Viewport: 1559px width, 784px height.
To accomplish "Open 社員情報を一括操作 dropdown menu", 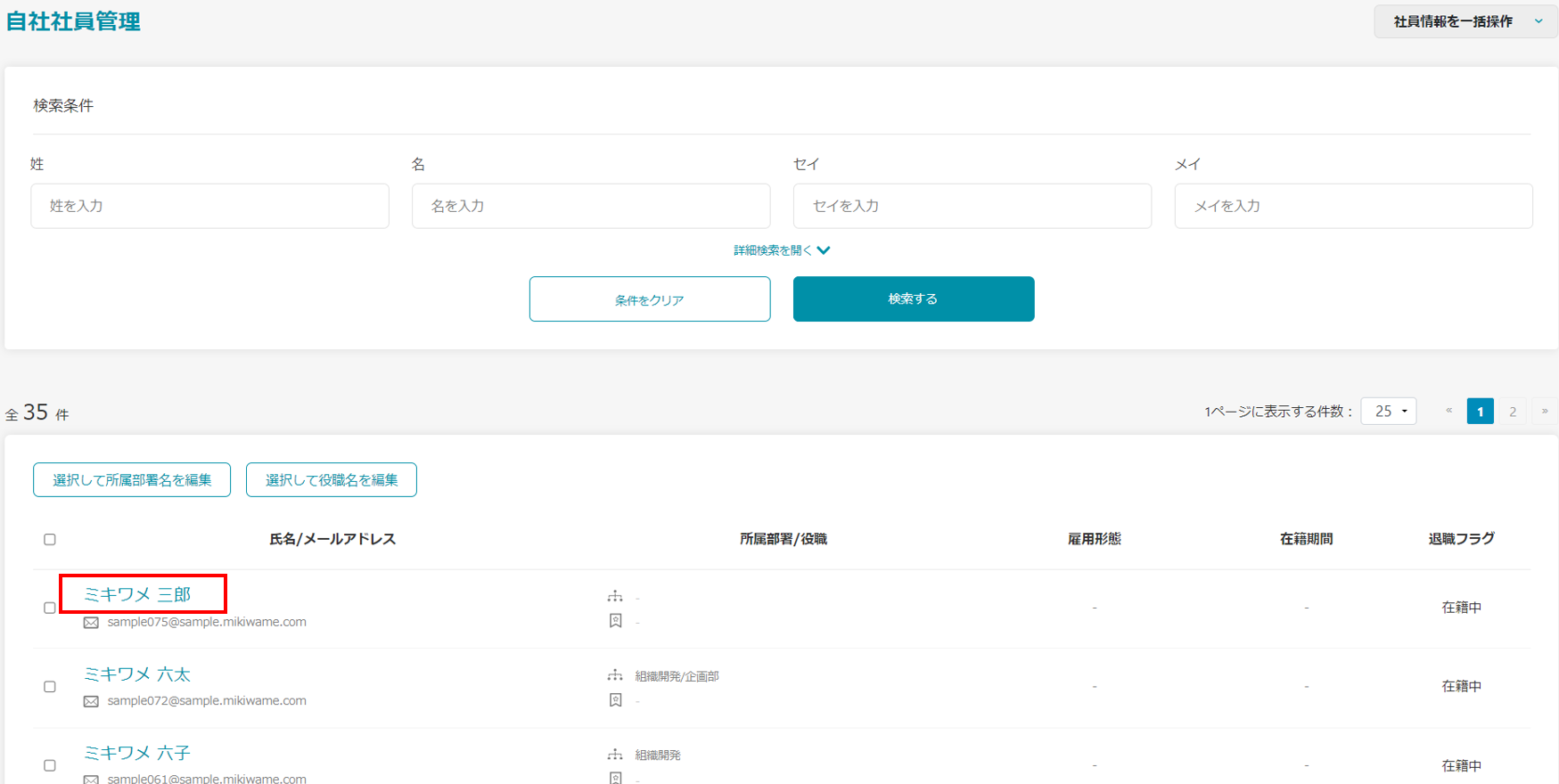I will 1465,21.
